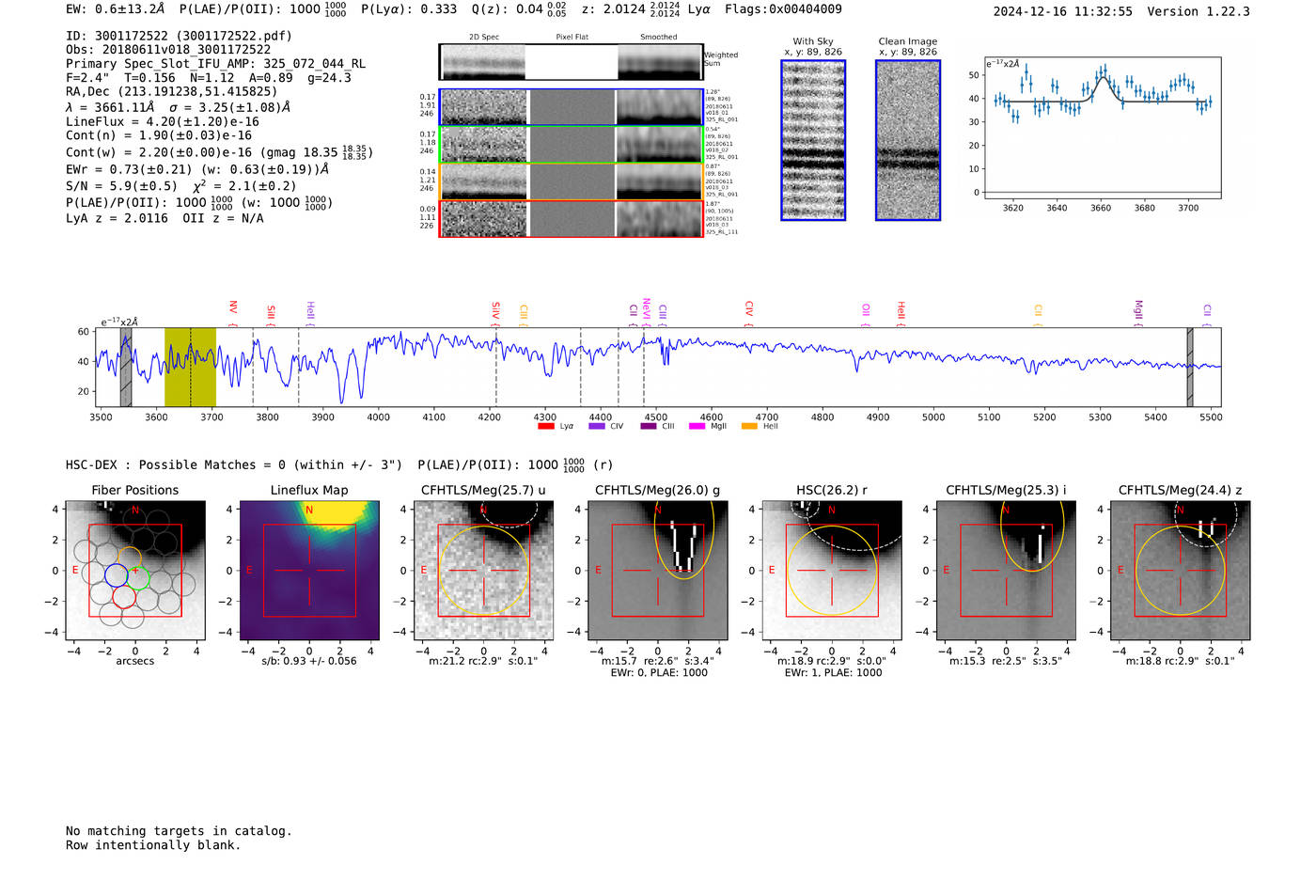Click the SiIV line marker label

point(496,308)
